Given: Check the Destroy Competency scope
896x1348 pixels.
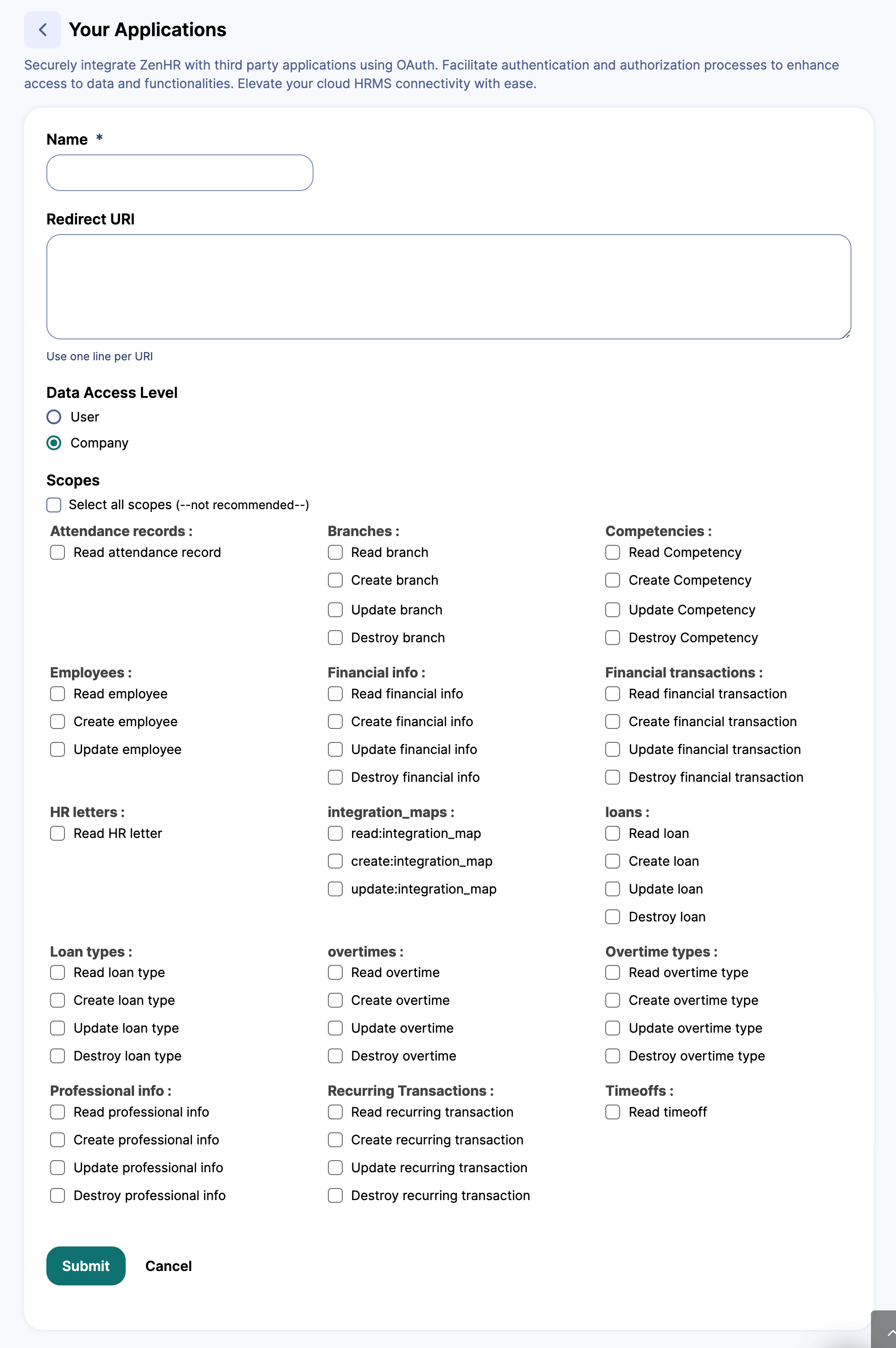Looking at the screenshot, I should click(613, 638).
